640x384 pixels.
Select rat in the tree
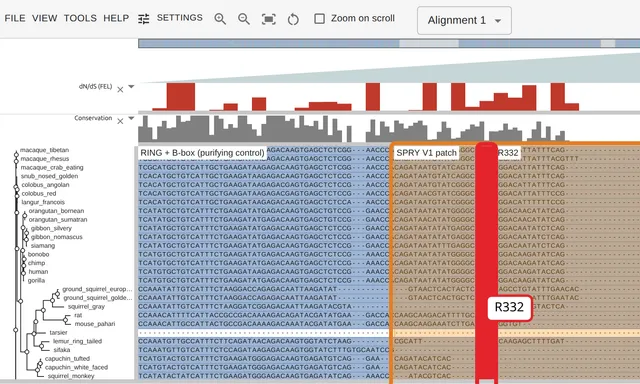[x=78, y=315]
